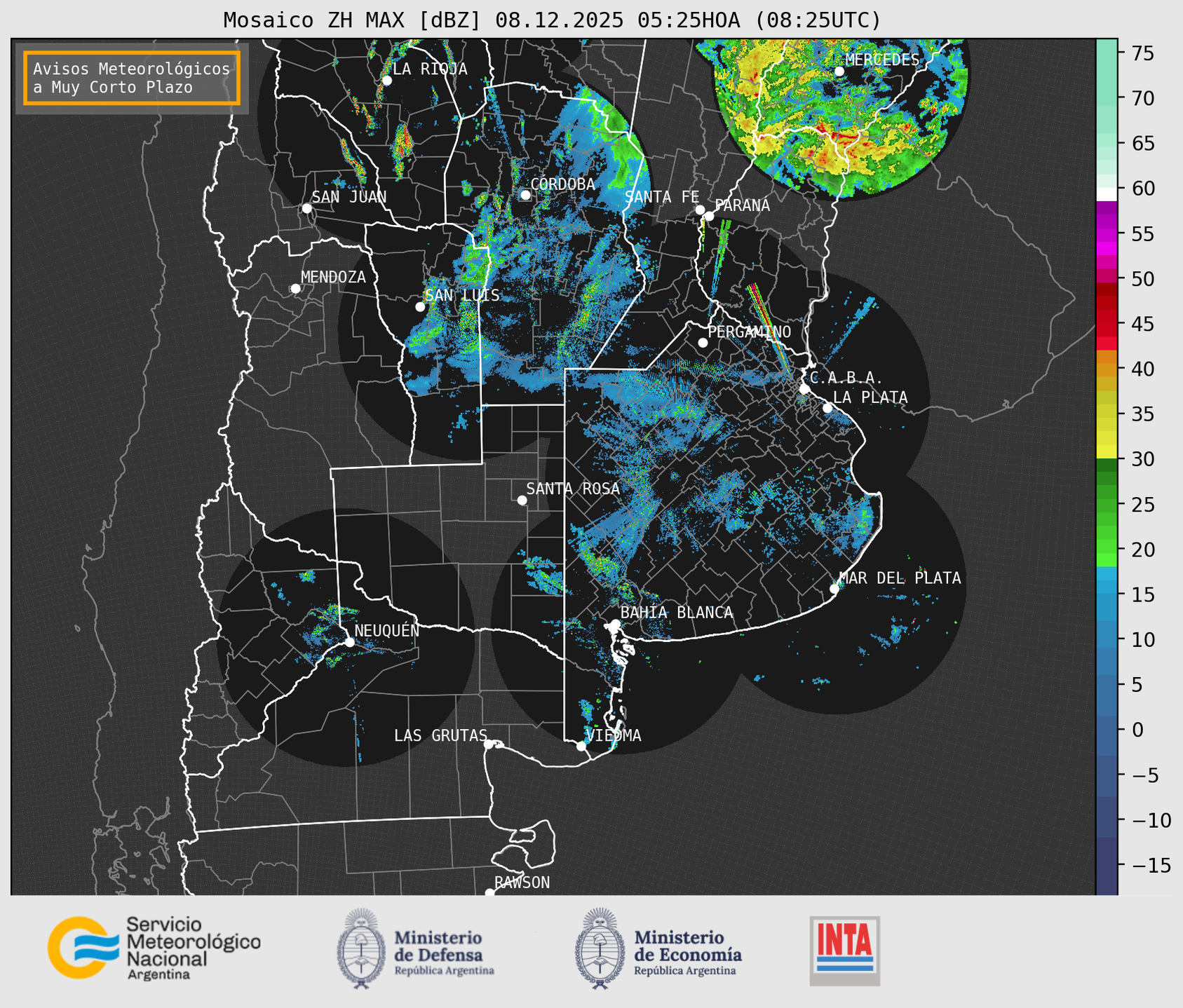This screenshot has height=1008, width=1183.
Task: Click the Neuquén city marker dot
Action: coord(349,642)
